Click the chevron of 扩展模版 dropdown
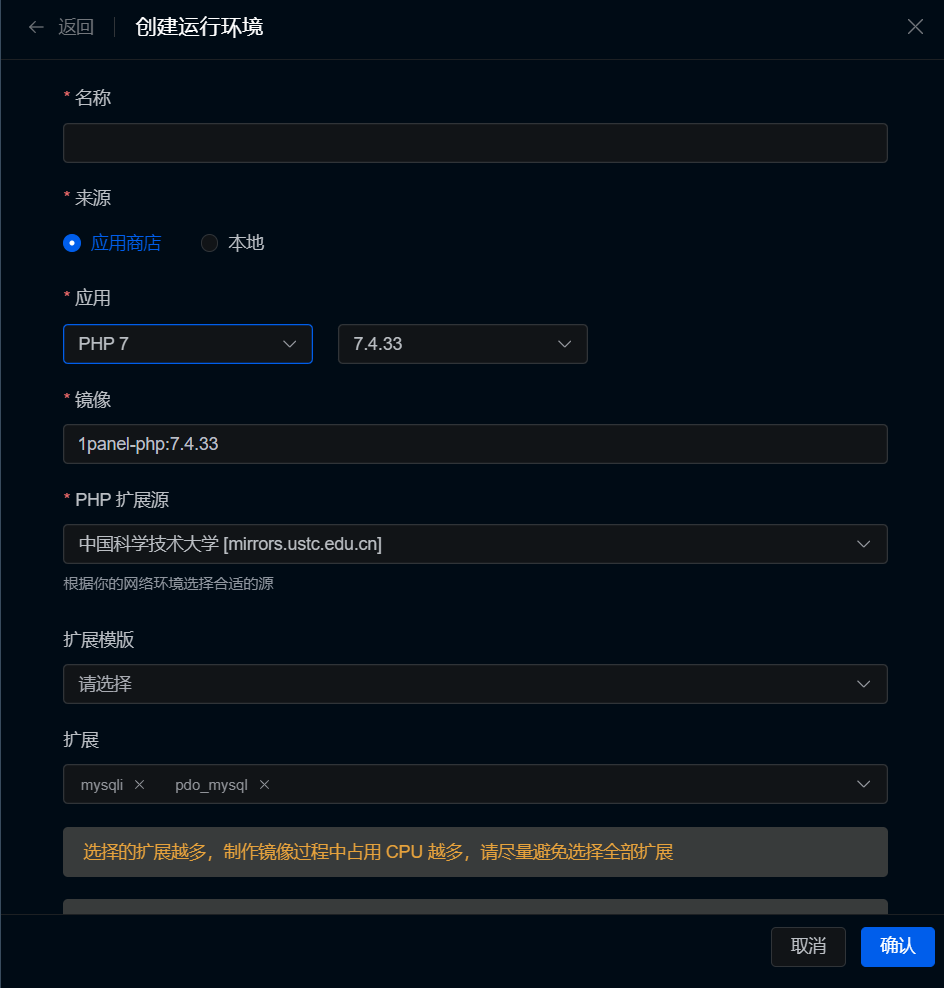Image resolution: width=944 pixels, height=988 pixels. click(863, 684)
